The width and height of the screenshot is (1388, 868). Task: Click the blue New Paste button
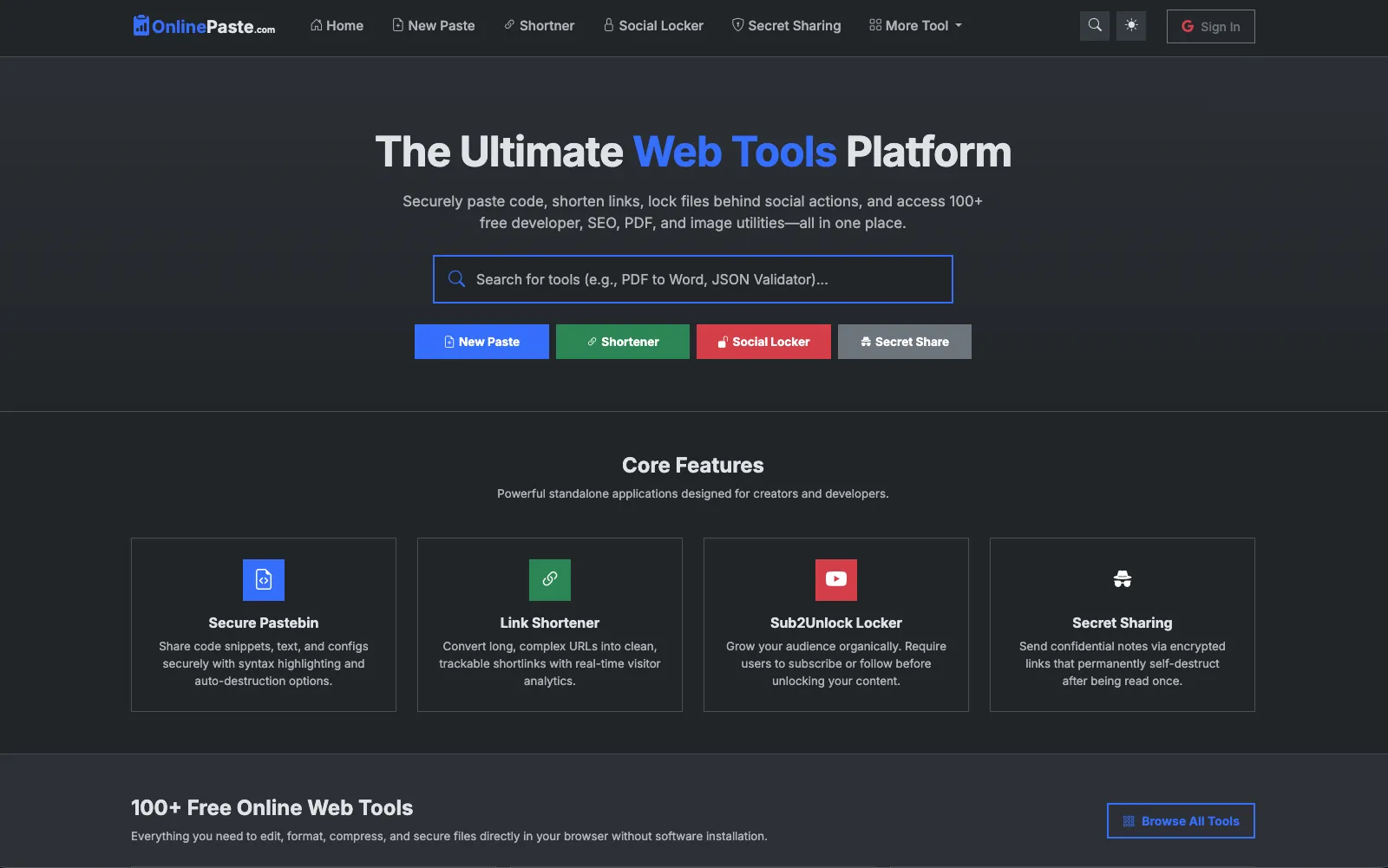(x=481, y=342)
